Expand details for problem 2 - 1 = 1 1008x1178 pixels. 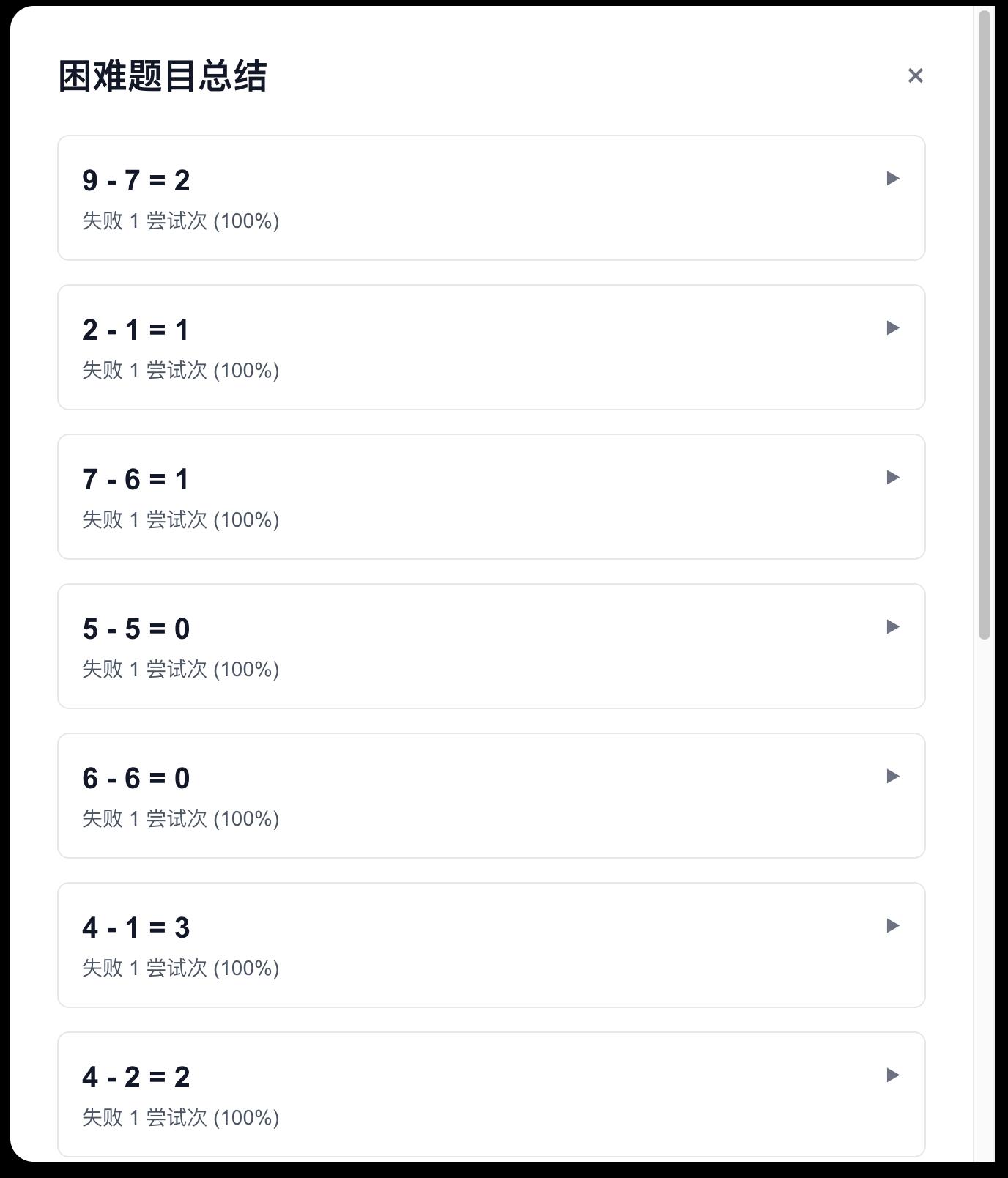pyautogui.click(x=893, y=328)
